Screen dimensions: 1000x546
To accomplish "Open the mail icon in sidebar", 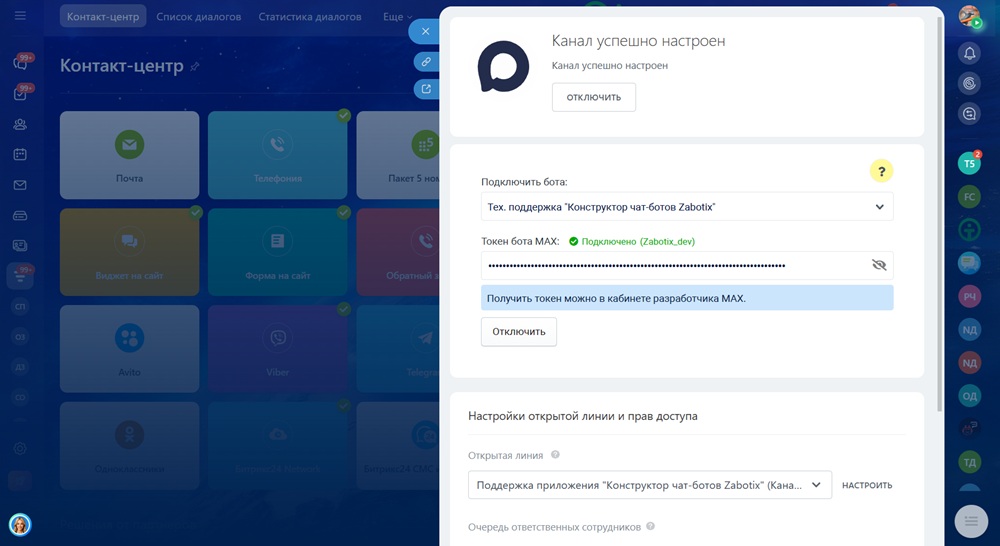I will (20, 185).
